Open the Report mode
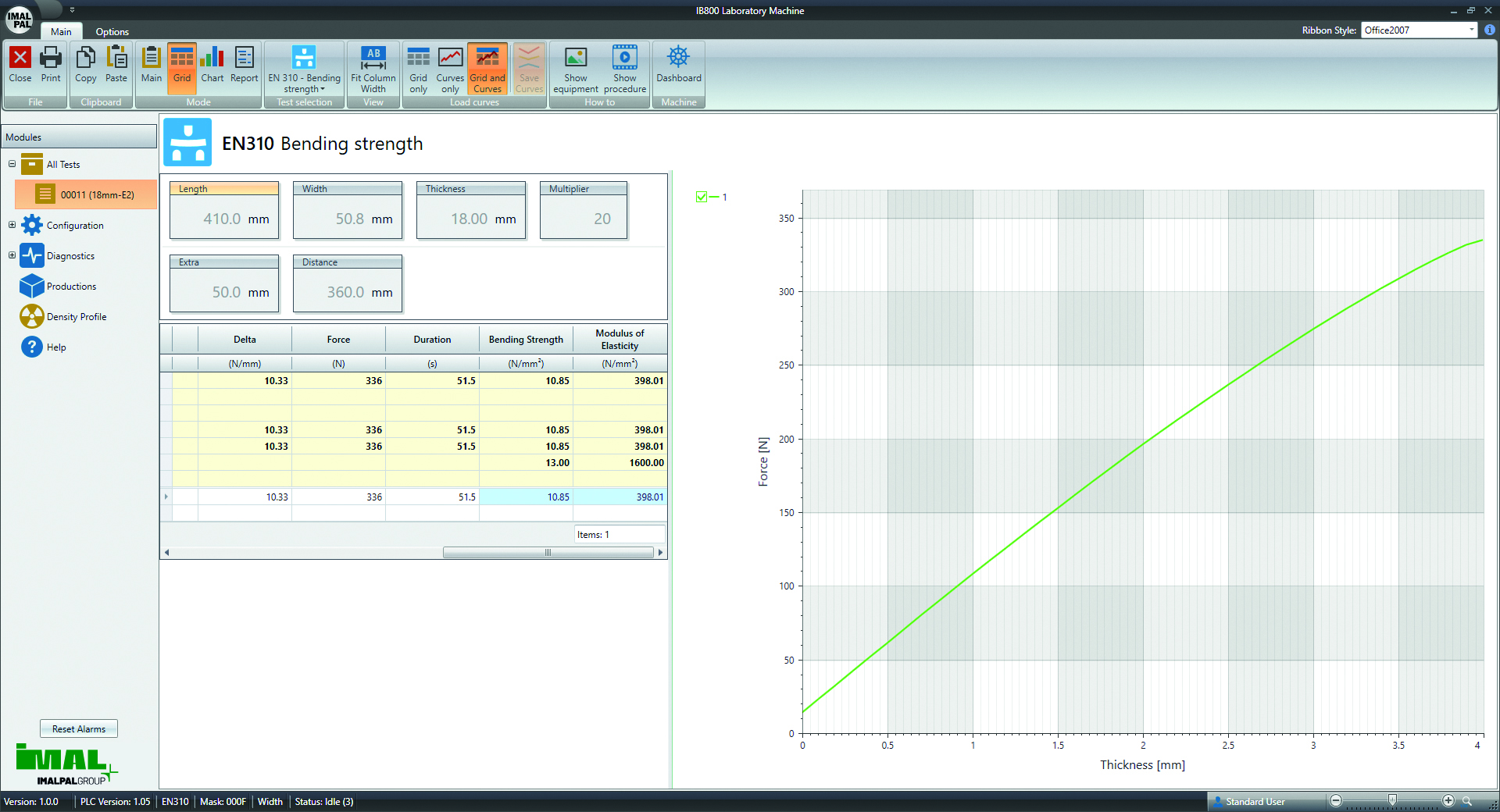 tap(245, 65)
